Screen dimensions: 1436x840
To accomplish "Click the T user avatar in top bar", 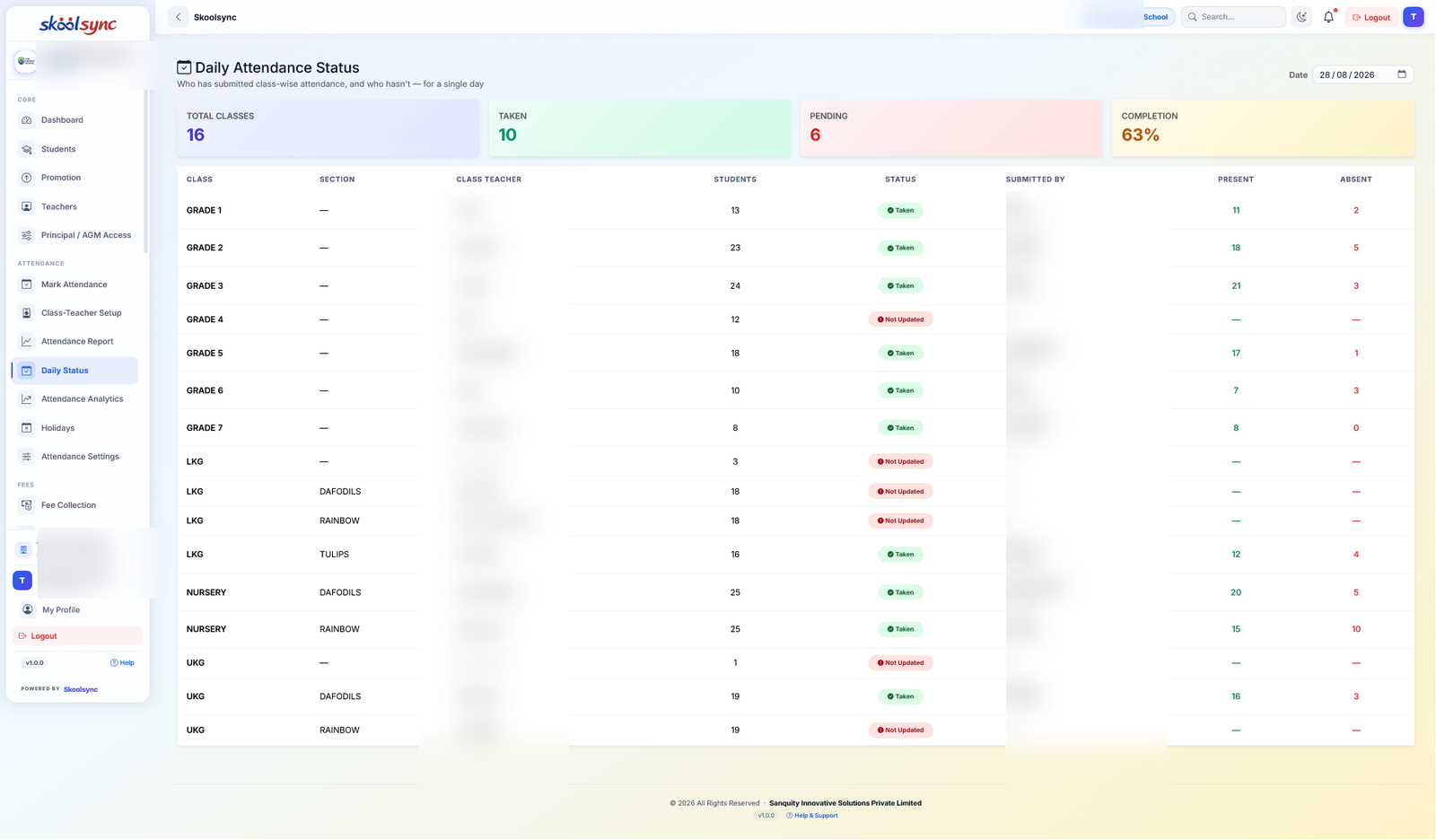I will pyautogui.click(x=1414, y=17).
